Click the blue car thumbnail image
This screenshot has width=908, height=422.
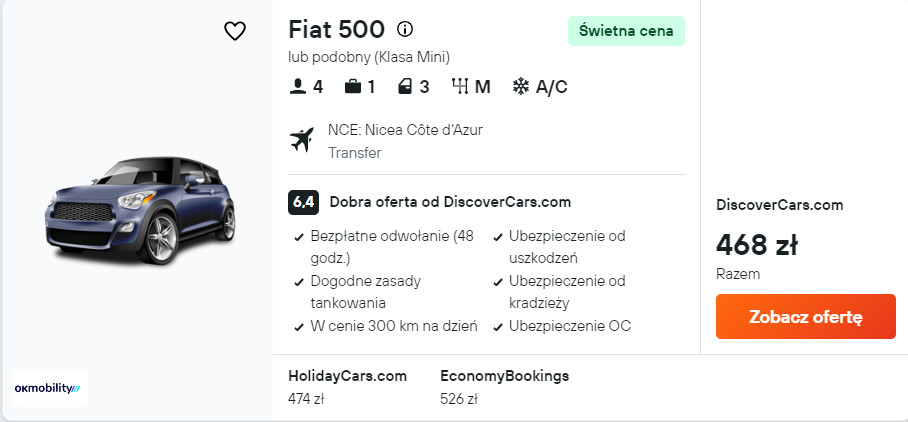point(139,210)
